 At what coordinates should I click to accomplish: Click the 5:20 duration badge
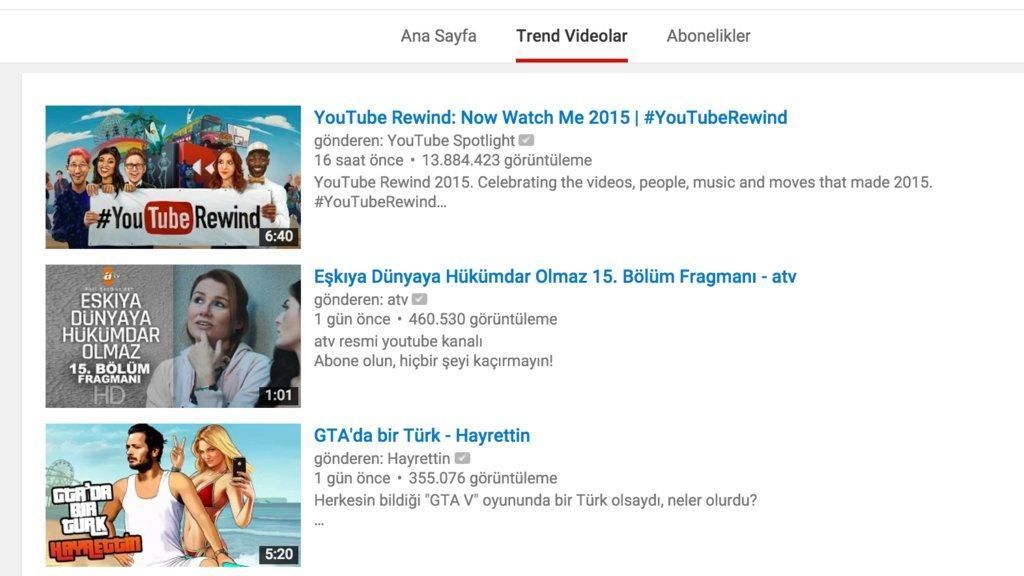[278, 554]
